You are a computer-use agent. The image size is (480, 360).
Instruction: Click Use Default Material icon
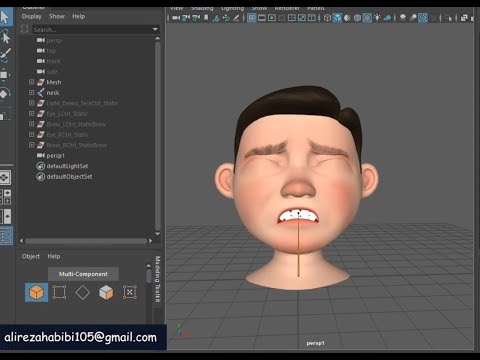tap(347, 18)
